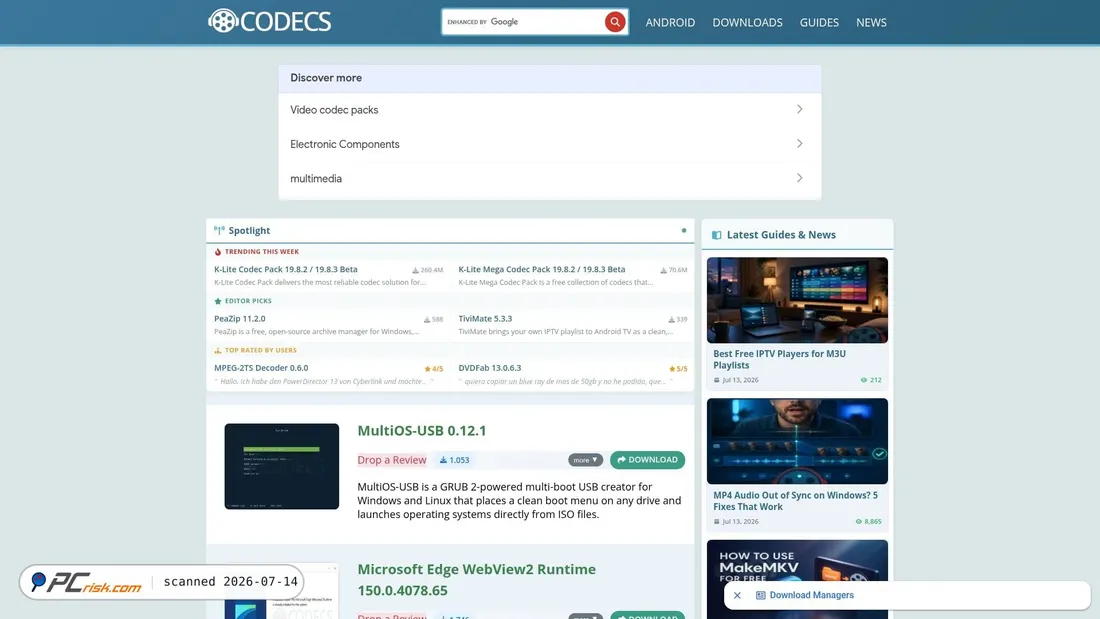
Task: Click the Best Free IPTV Players thumbnail
Action: tap(797, 300)
